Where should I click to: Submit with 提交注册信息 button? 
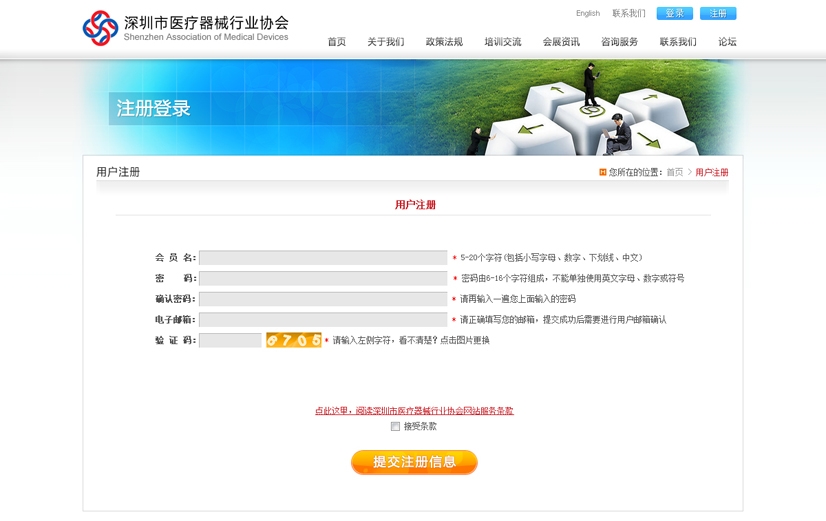414,462
